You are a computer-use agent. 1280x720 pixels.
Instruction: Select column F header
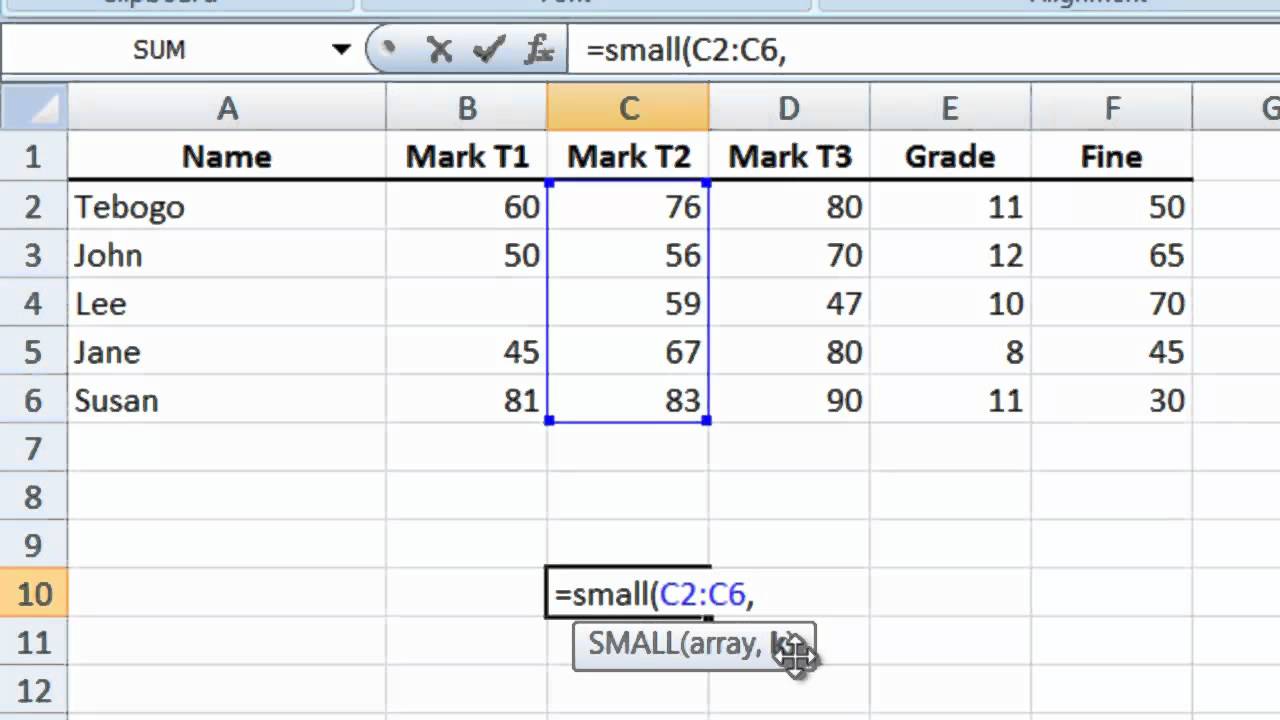pos(1112,108)
